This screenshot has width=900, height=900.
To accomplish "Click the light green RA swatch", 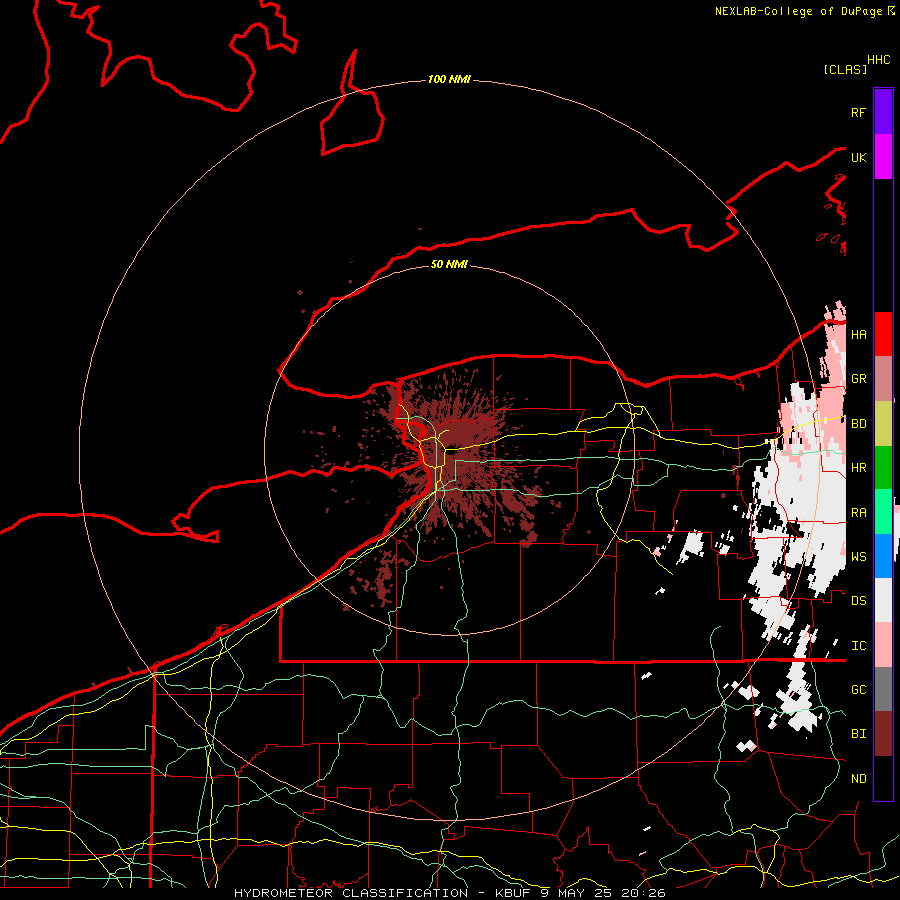I will pos(883,512).
